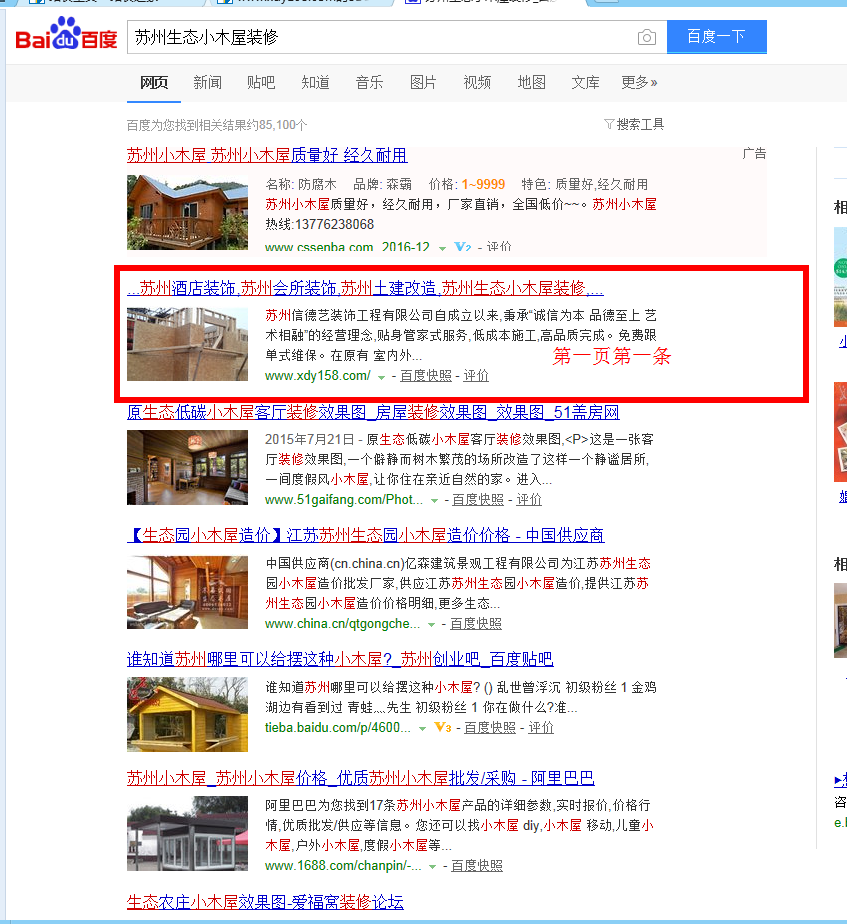Click 评价 link for xdy158.com result
847x924 pixels.
point(476,376)
